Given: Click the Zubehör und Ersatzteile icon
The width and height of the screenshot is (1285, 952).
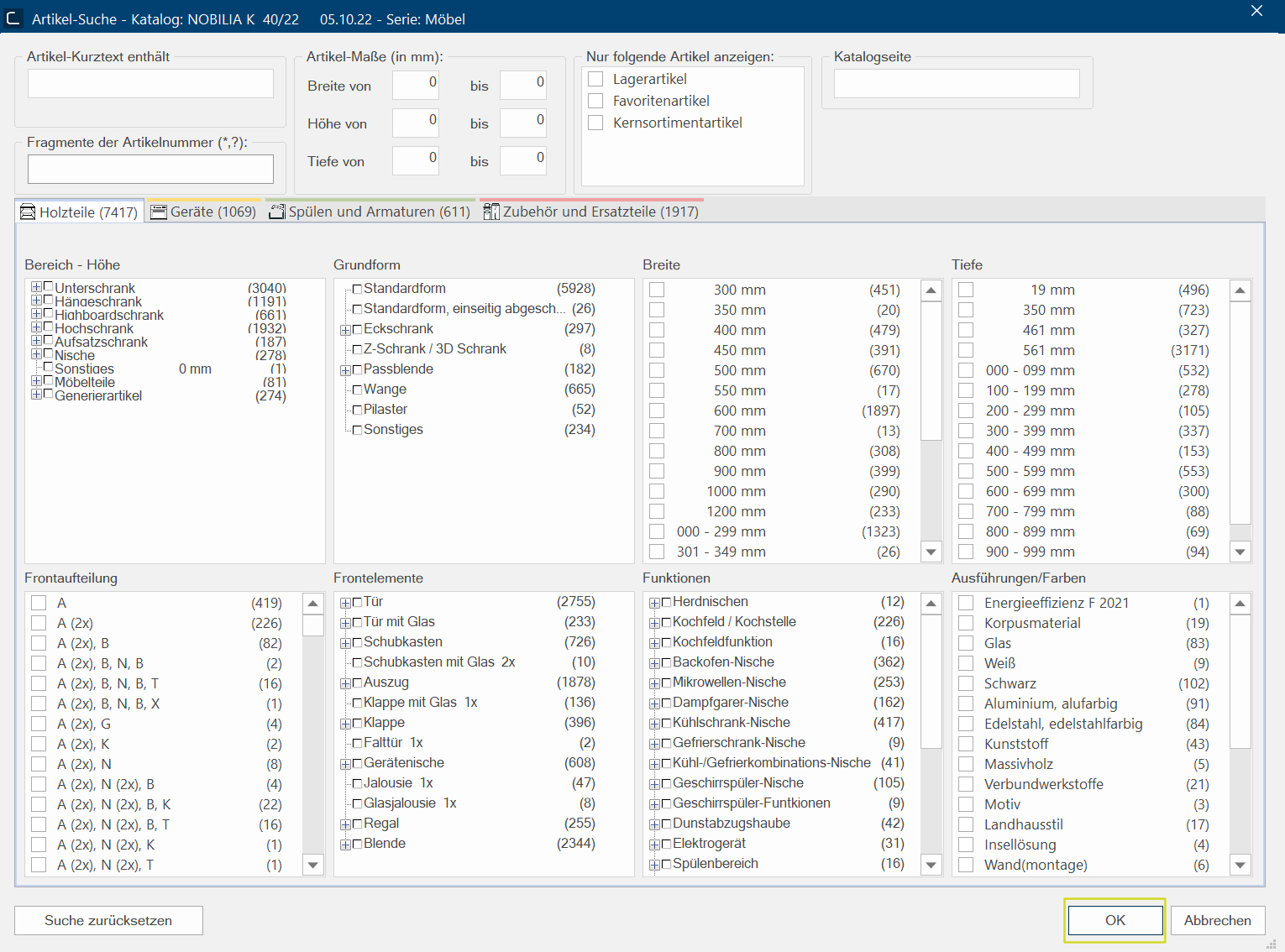Looking at the screenshot, I should pyautogui.click(x=491, y=212).
